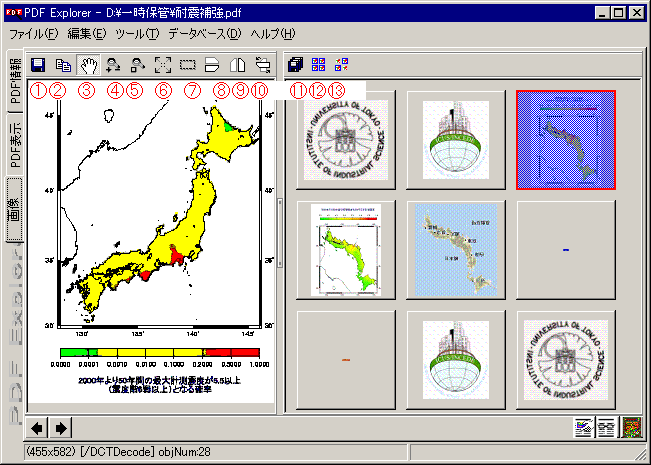Select the hand pan tool

tap(88, 65)
